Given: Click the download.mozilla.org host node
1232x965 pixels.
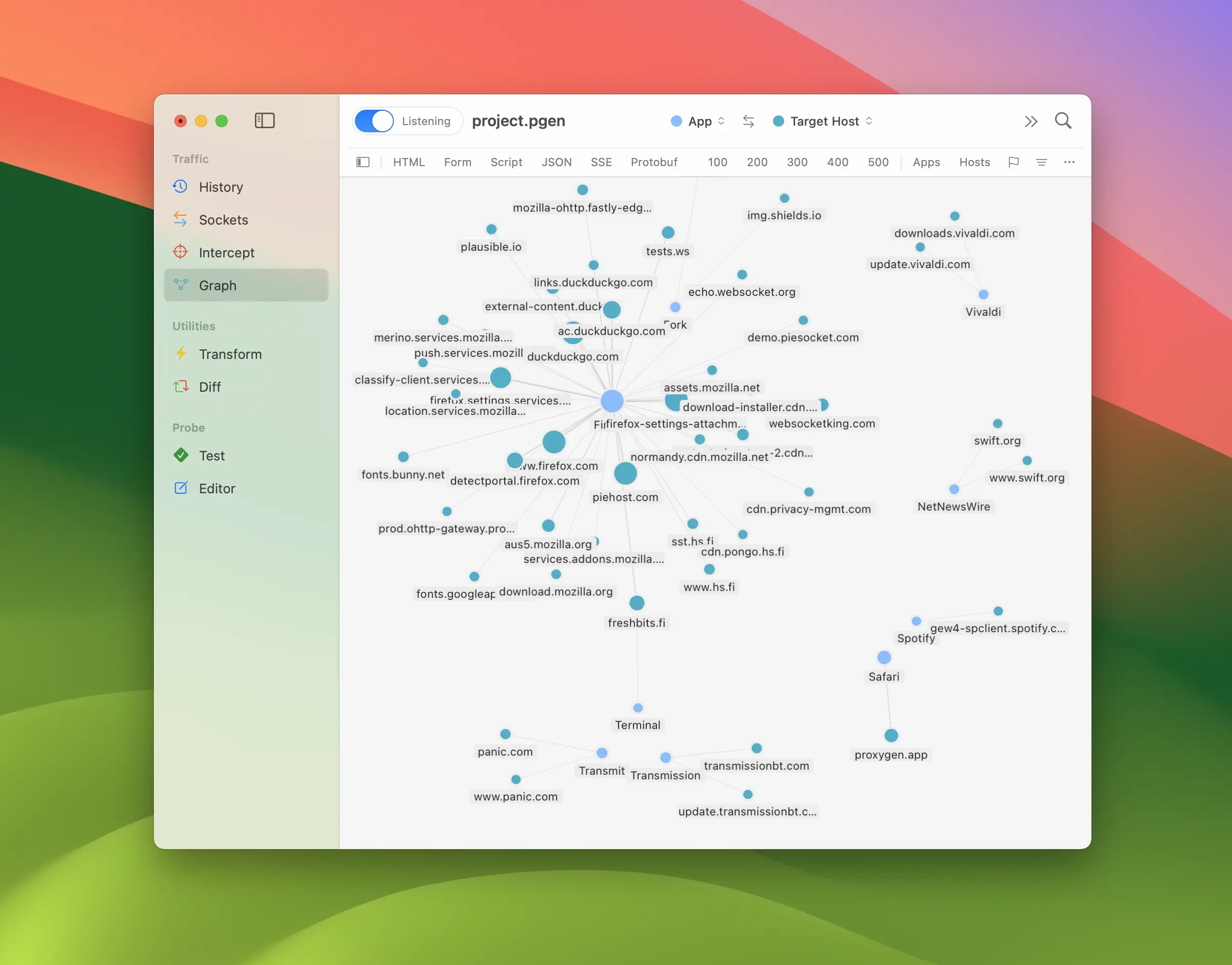Looking at the screenshot, I should (x=556, y=574).
